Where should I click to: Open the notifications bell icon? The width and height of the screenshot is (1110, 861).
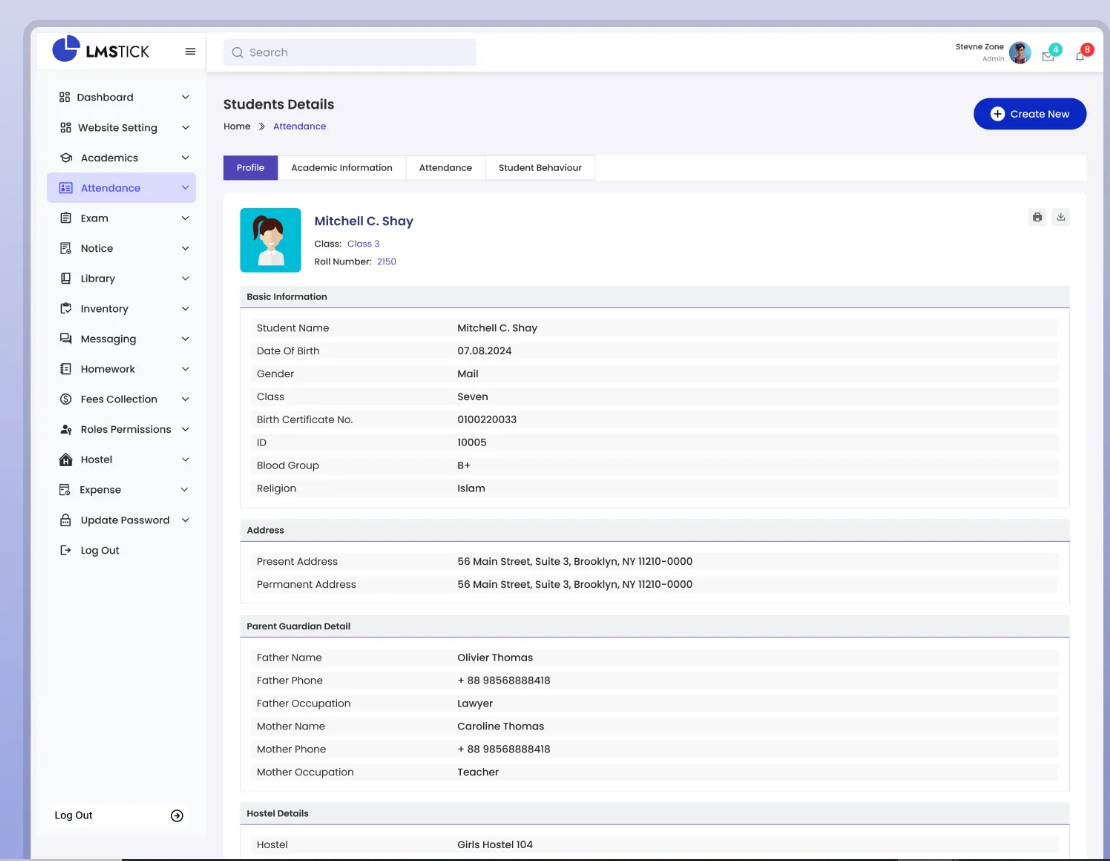tap(1080, 56)
